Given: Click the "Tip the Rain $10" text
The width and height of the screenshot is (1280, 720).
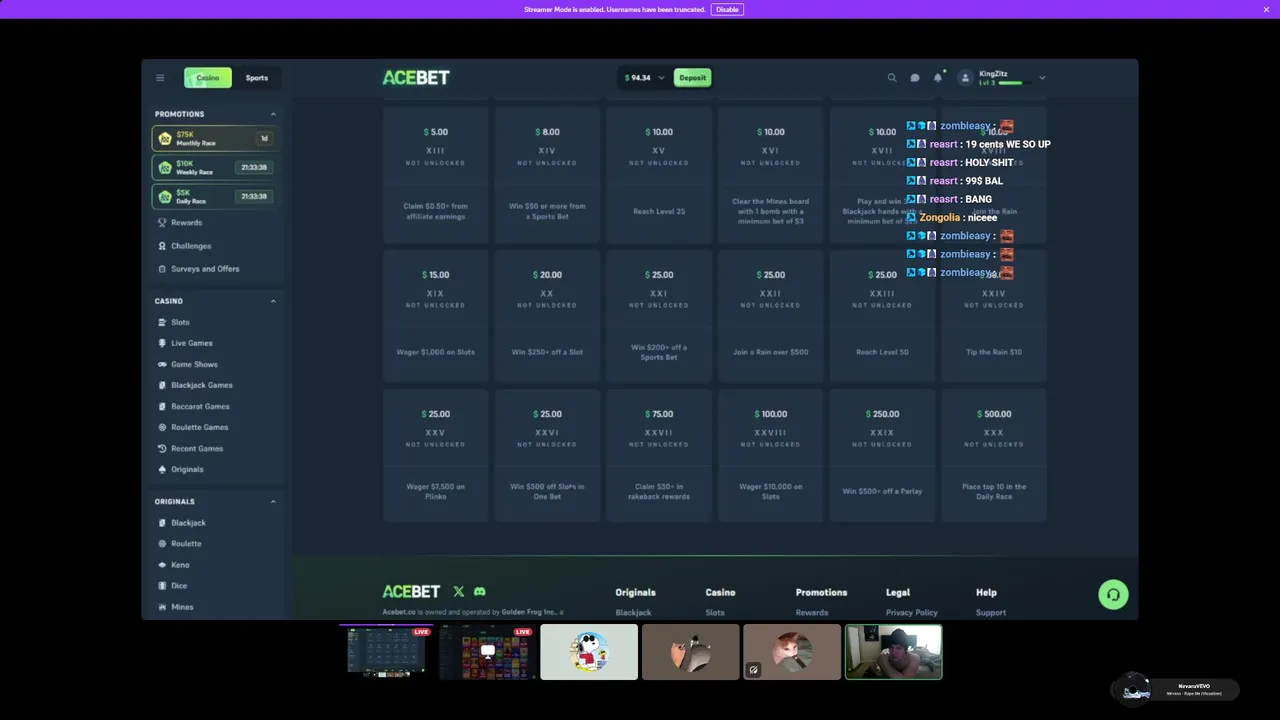Looking at the screenshot, I should (994, 352).
